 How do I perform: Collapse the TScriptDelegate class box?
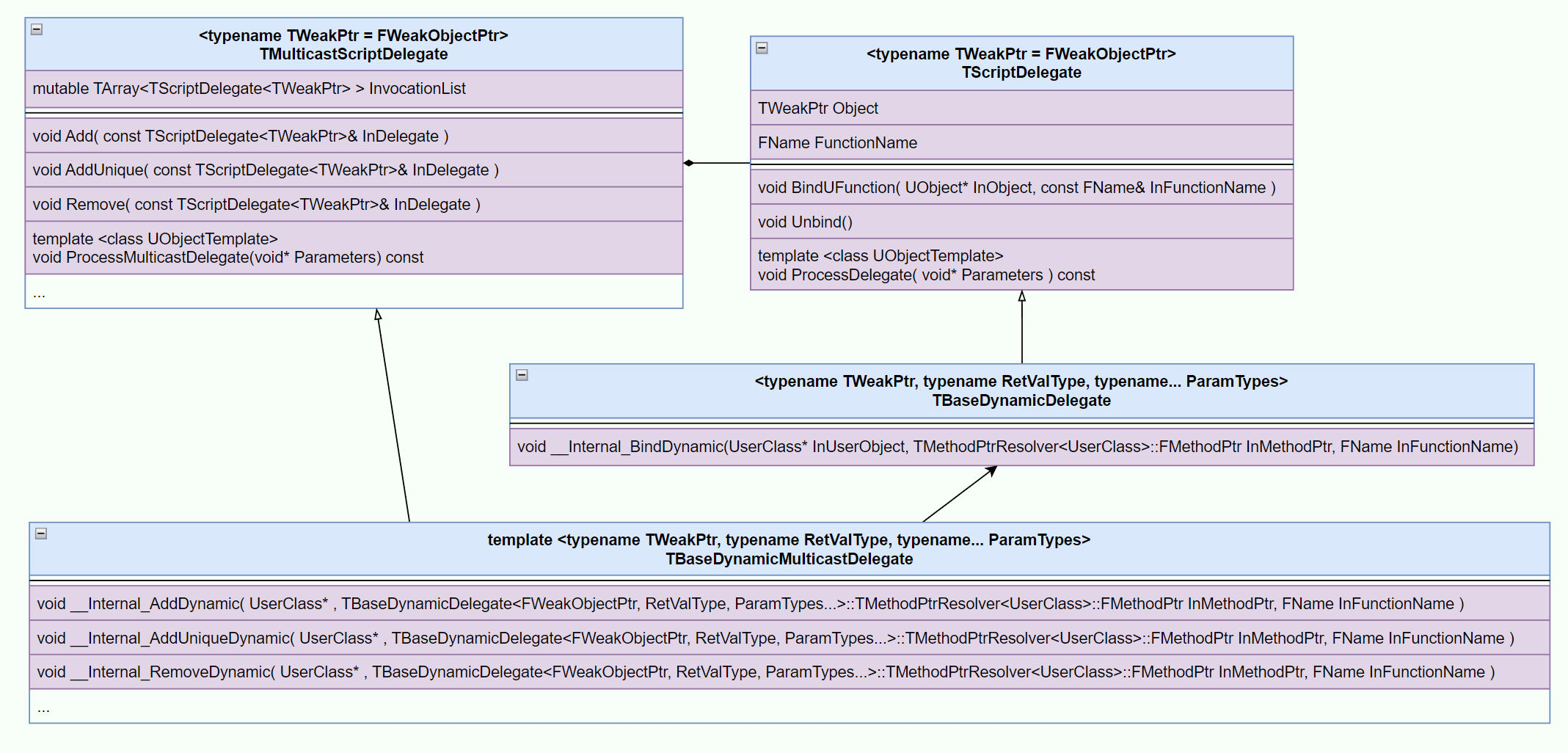tap(762, 48)
